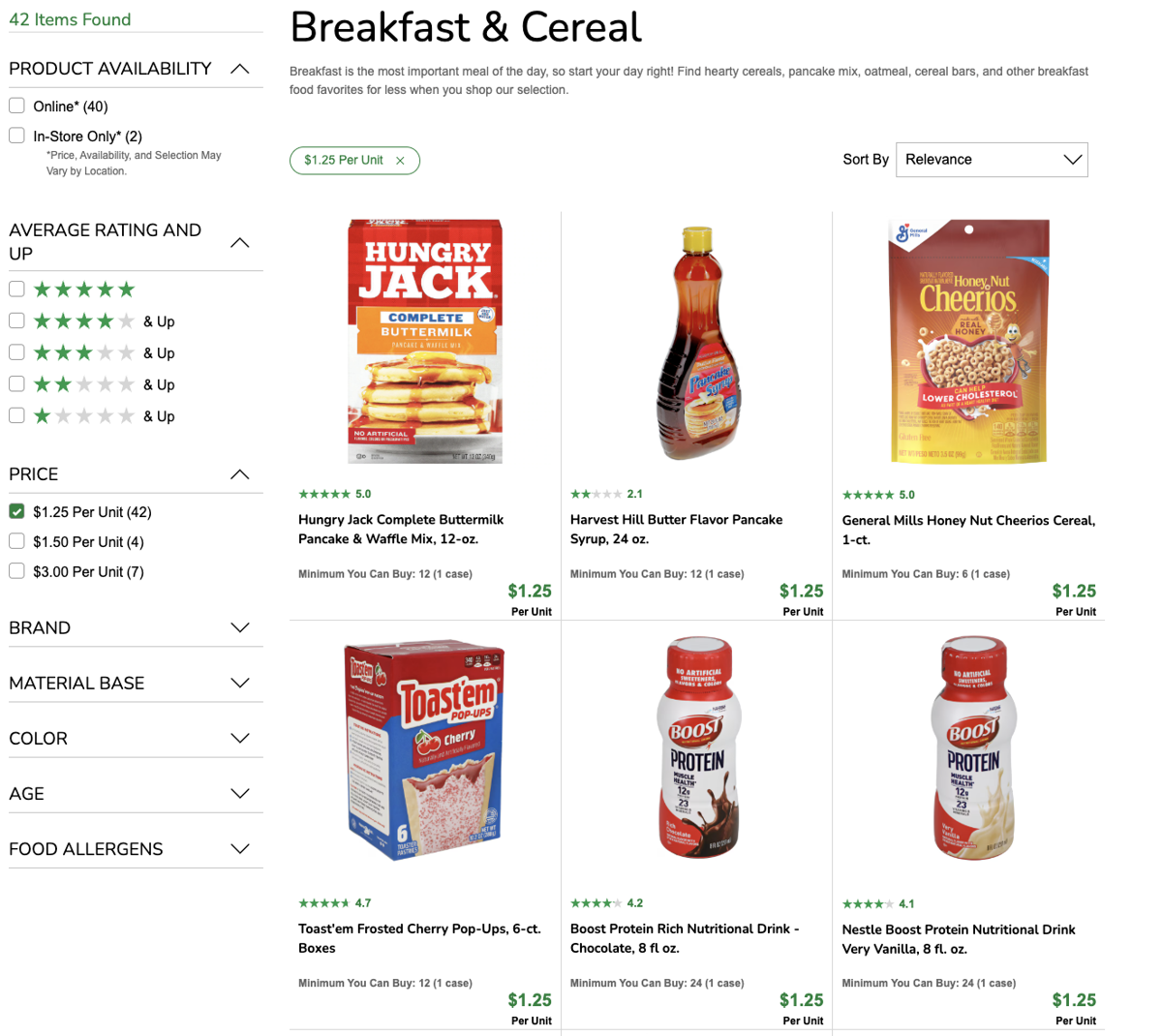Expand the Material Base filter
Viewport: 1162px width, 1036px height.
(x=240, y=684)
